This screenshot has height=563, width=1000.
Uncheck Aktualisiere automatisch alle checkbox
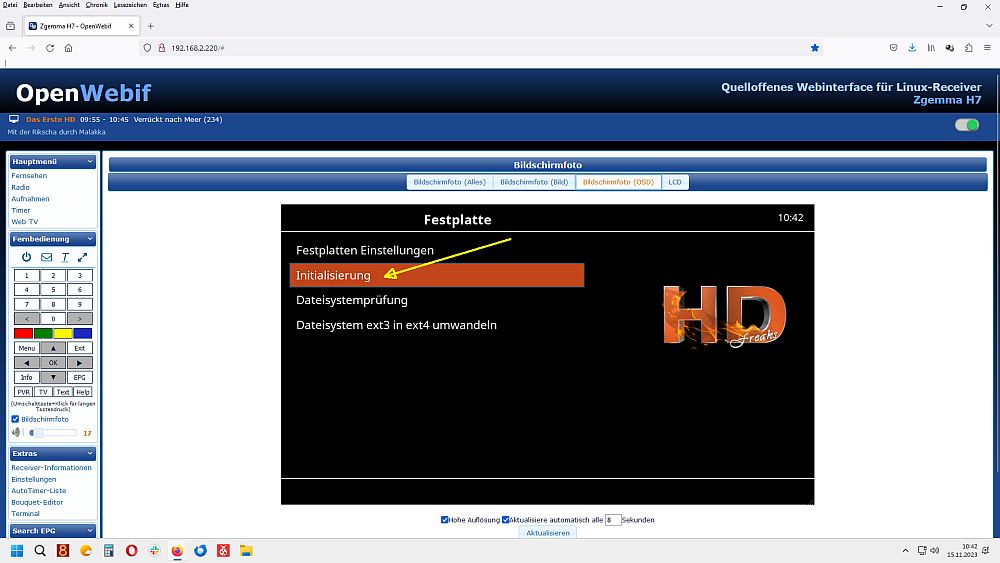tap(506, 520)
